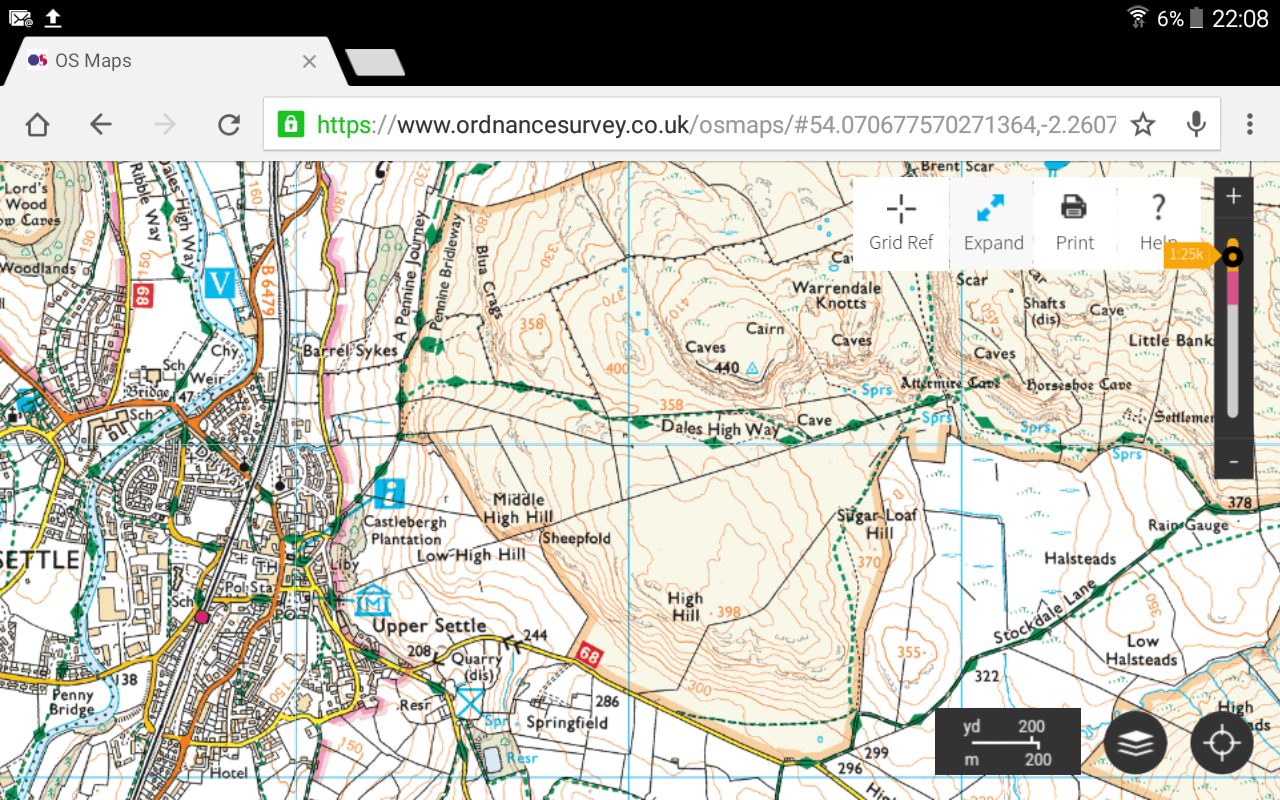Click the ordnancesurvey.co.uk address bar

tap(700, 124)
